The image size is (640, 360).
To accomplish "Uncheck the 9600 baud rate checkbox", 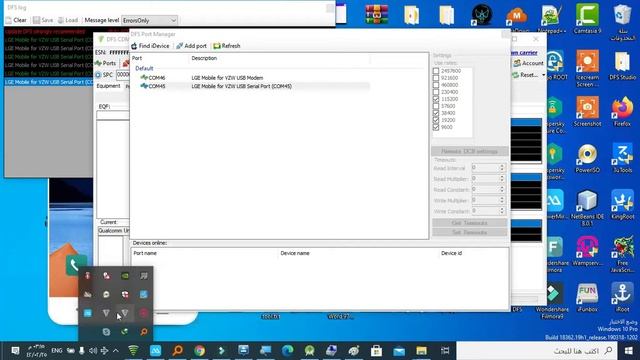I will coord(436,127).
